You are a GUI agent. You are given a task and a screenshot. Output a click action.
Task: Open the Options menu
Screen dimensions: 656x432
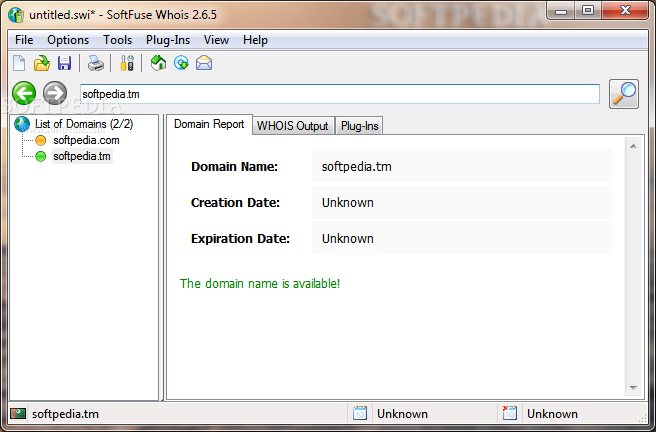coord(68,40)
